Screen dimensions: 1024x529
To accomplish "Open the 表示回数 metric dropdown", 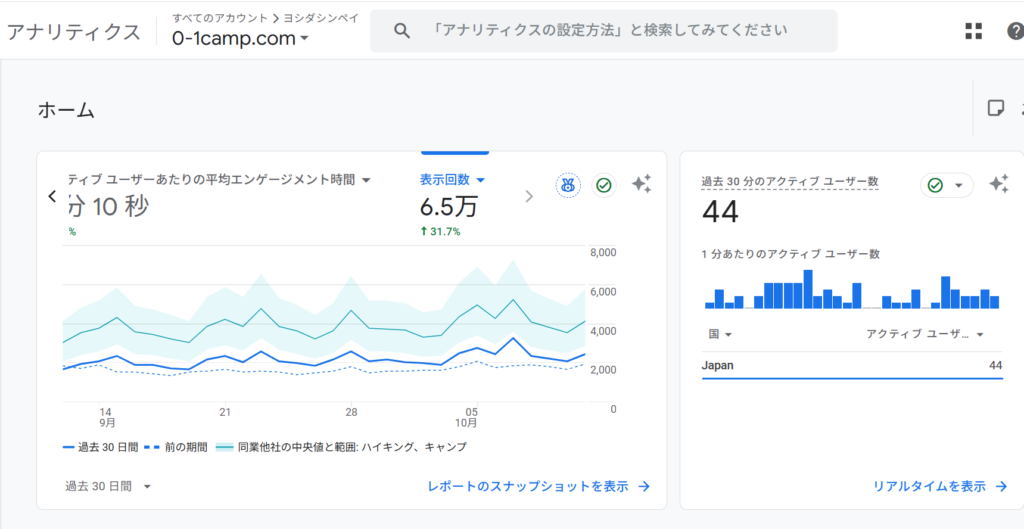I will [452, 180].
